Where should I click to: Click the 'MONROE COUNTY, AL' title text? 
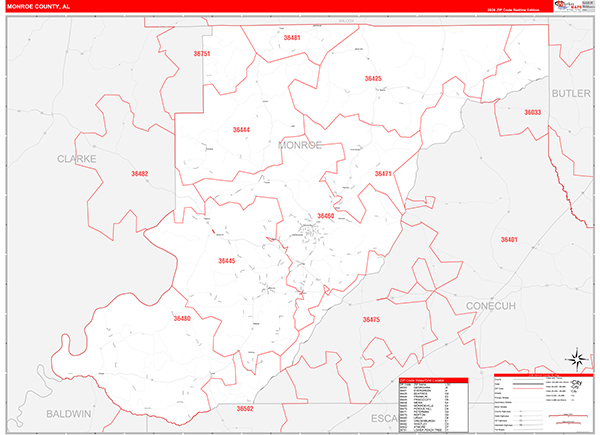38,7
